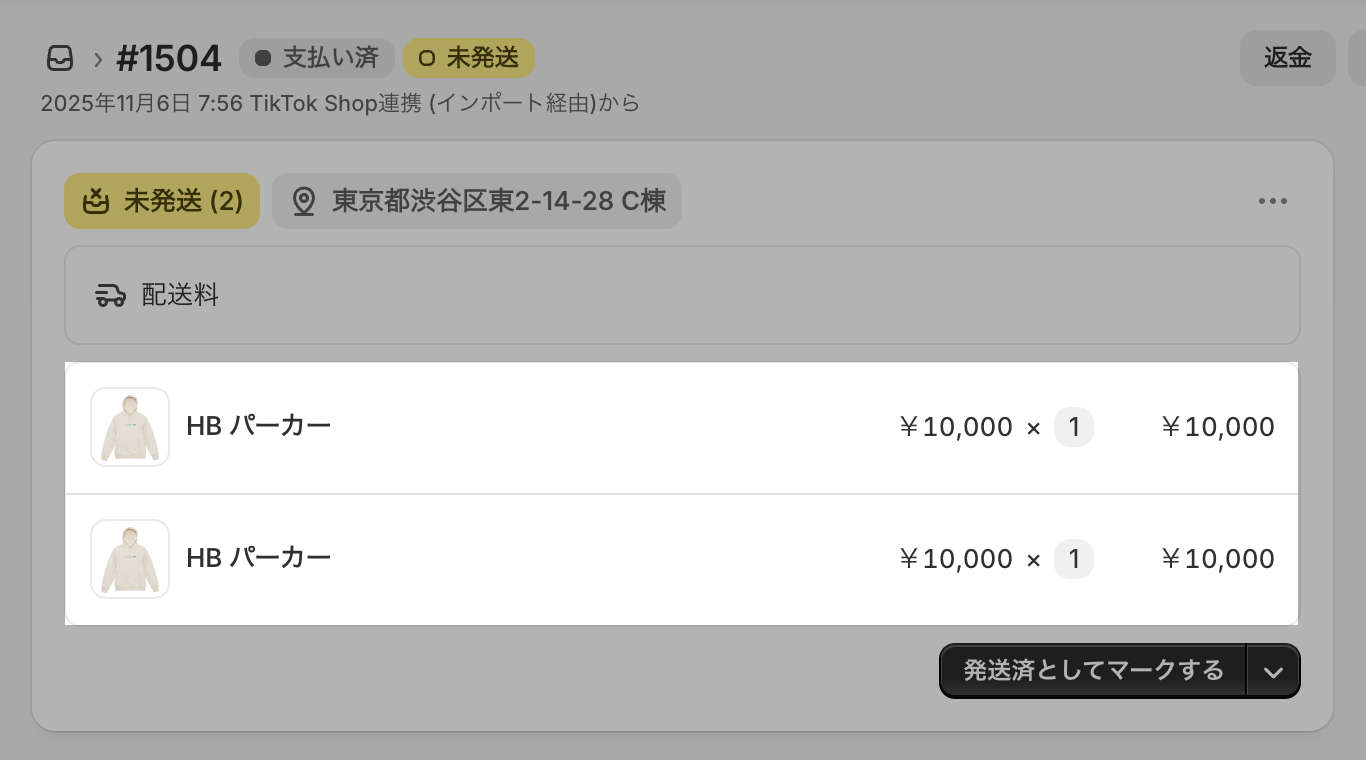Viewport: 1366px width, 760px height.
Task: Open the first HB パーカー hoodie thumbnail
Action: (130, 427)
